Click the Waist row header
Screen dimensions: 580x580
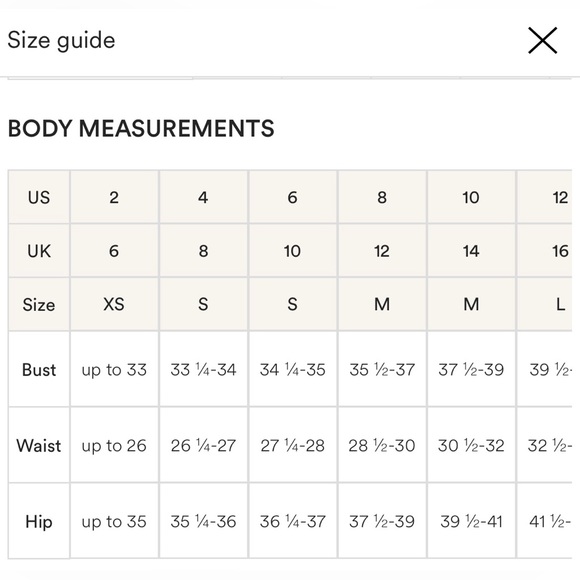tap(39, 445)
